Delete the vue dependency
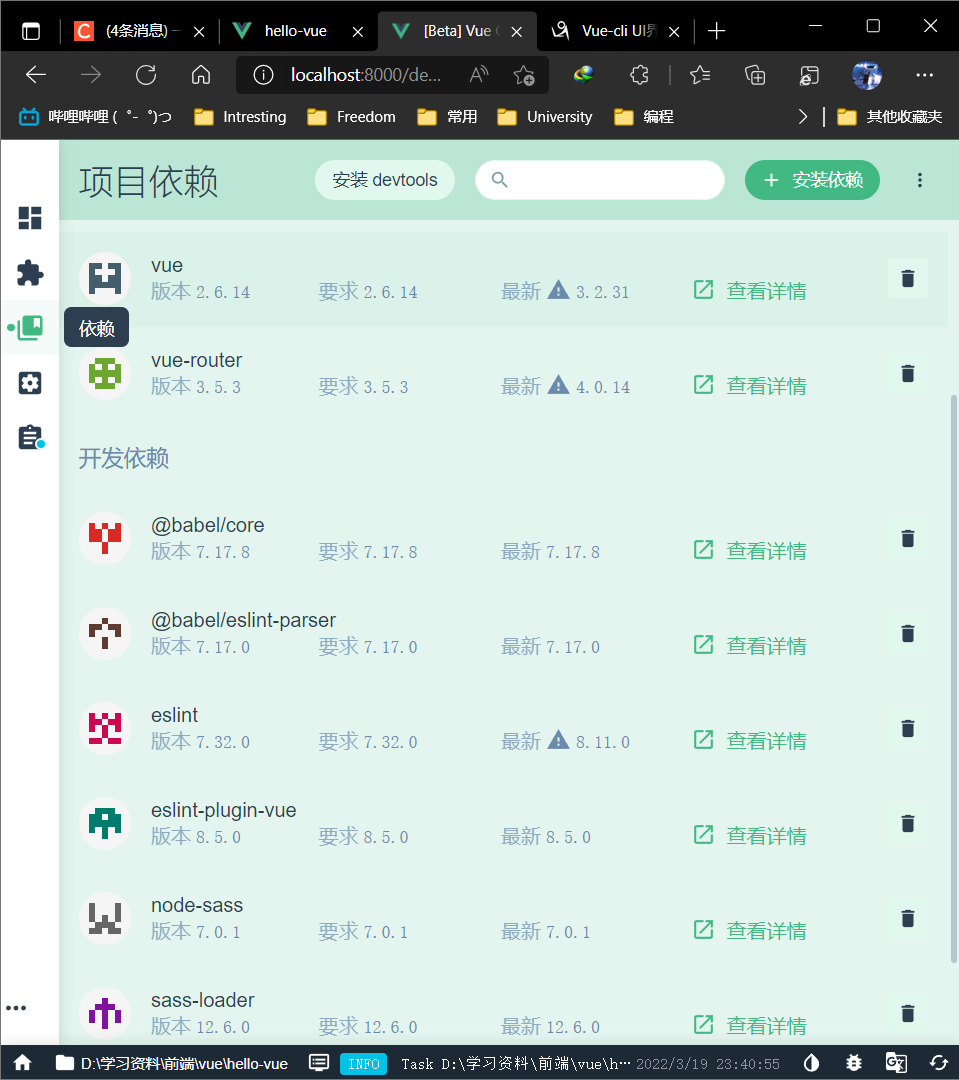 (907, 278)
